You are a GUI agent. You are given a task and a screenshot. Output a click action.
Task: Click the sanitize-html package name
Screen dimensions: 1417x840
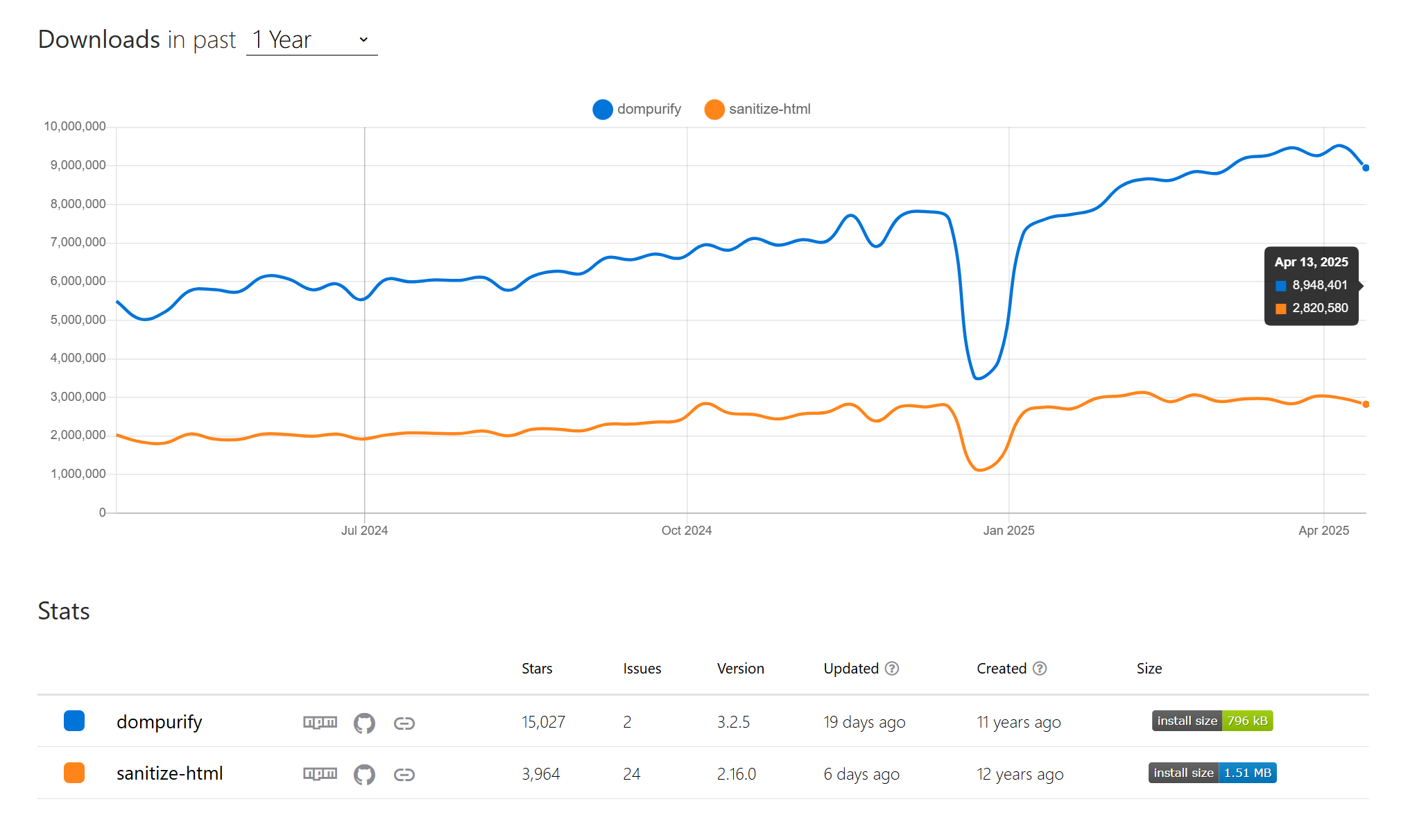click(x=169, y=773)
